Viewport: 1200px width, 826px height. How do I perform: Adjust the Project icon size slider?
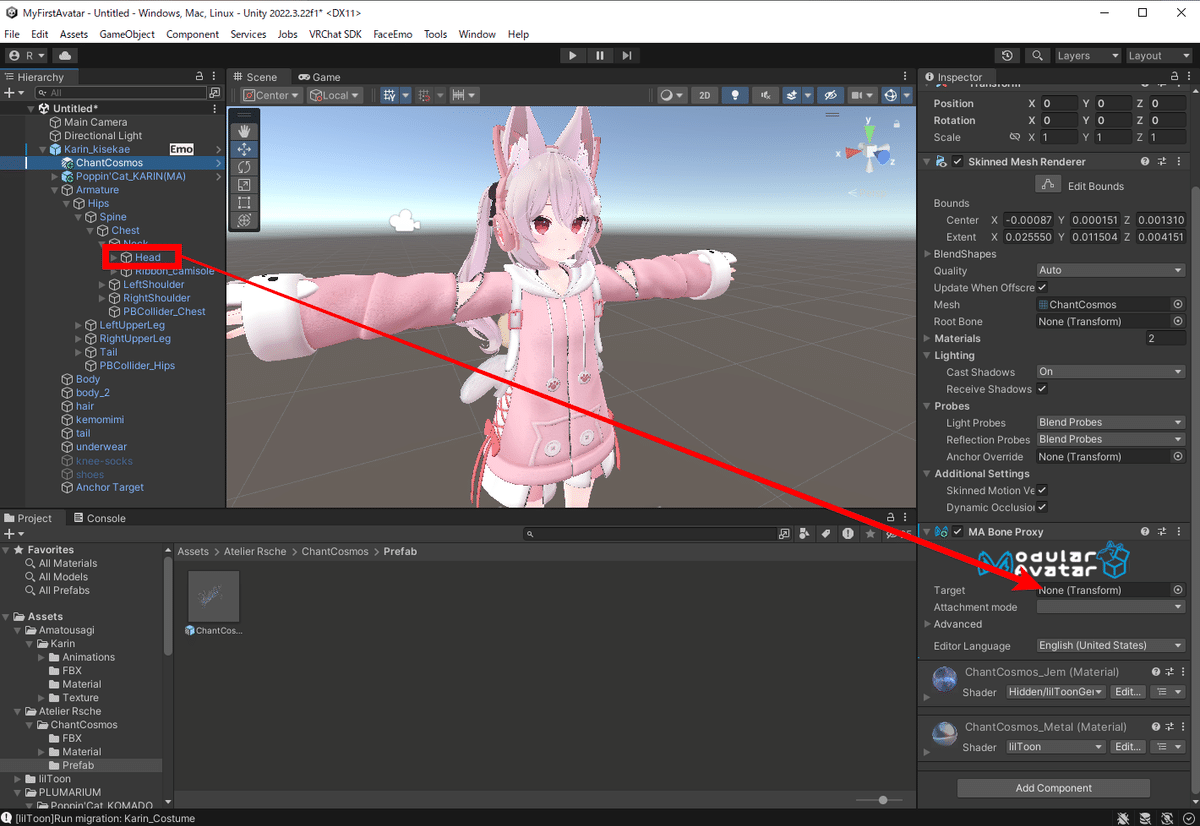point(881,800)
